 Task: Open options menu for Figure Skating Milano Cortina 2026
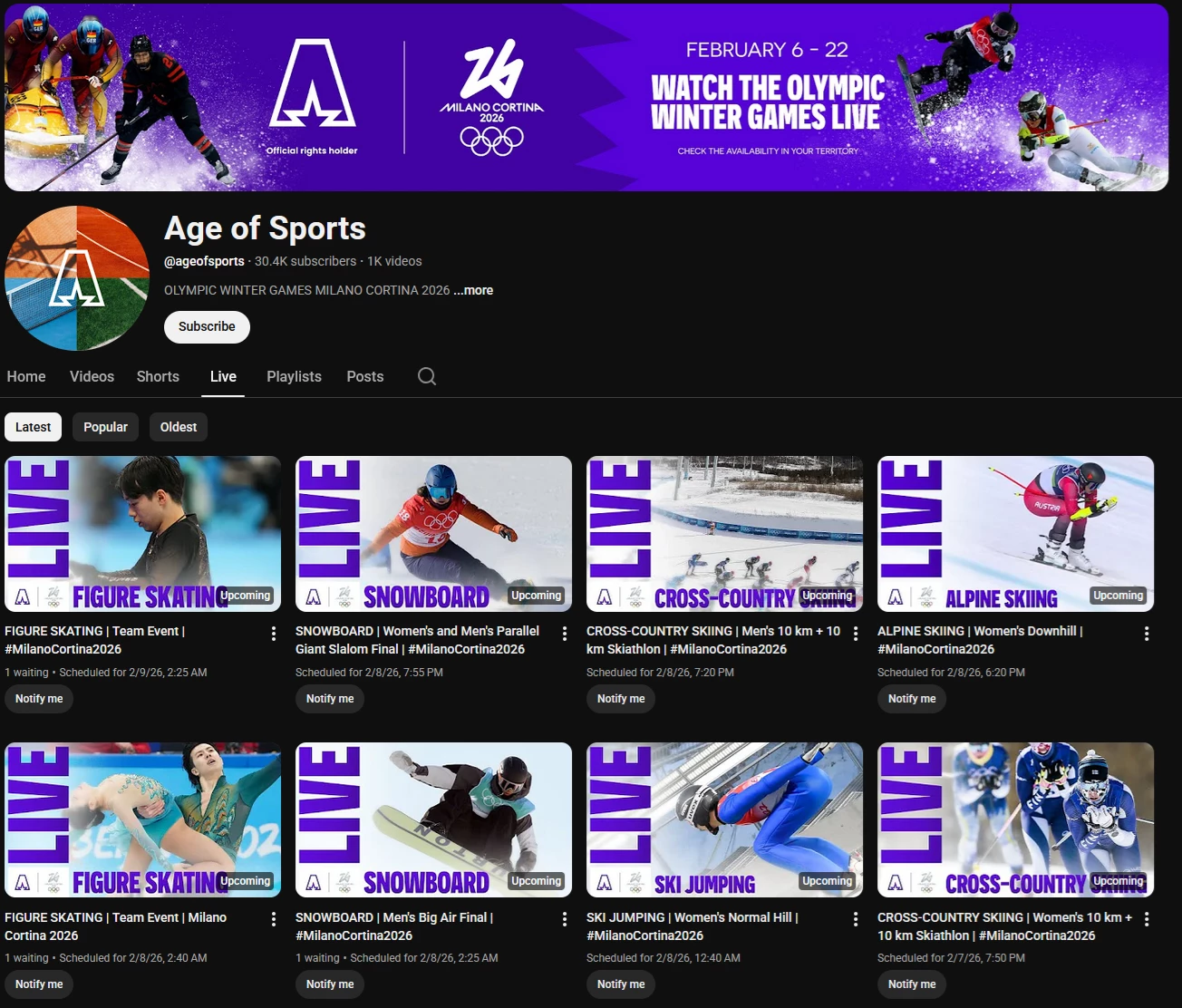(274, 919)
